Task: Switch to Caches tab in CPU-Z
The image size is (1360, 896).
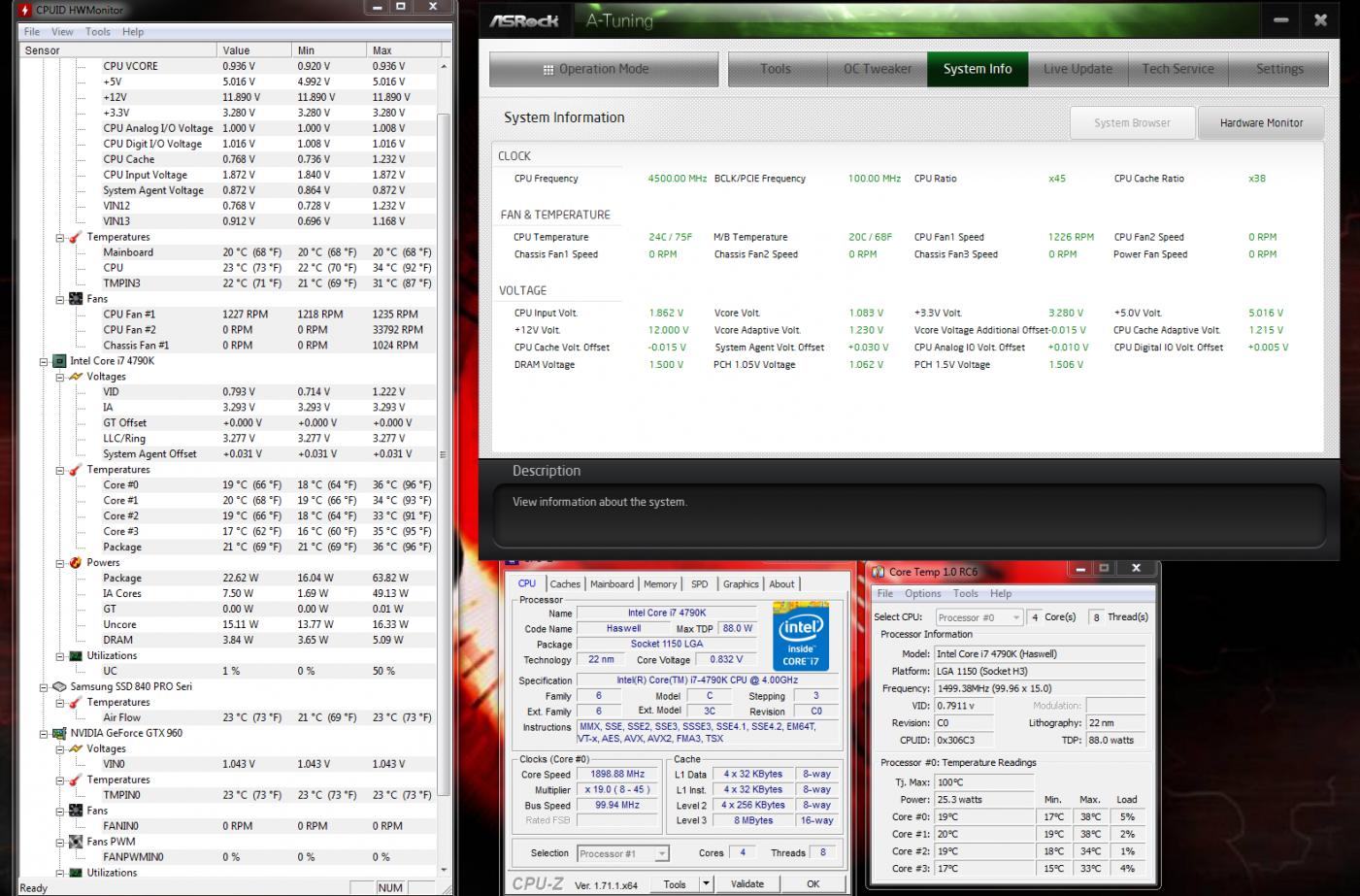Action: coord(565,584)
